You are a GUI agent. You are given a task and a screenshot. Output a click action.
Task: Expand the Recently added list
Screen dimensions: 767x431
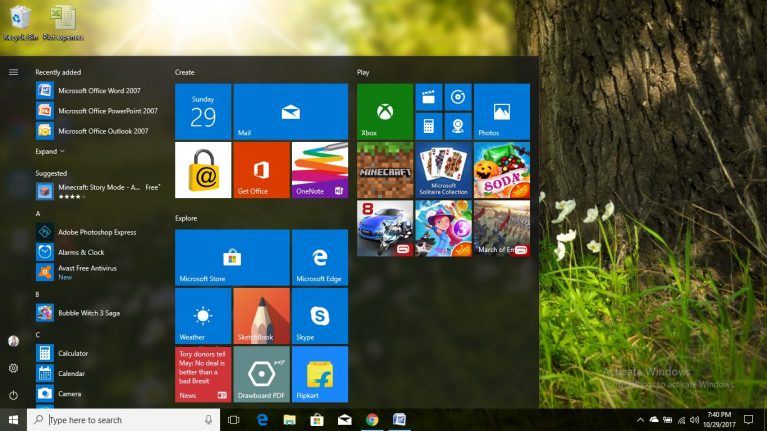pyautogui.click(x=49, y=152)
